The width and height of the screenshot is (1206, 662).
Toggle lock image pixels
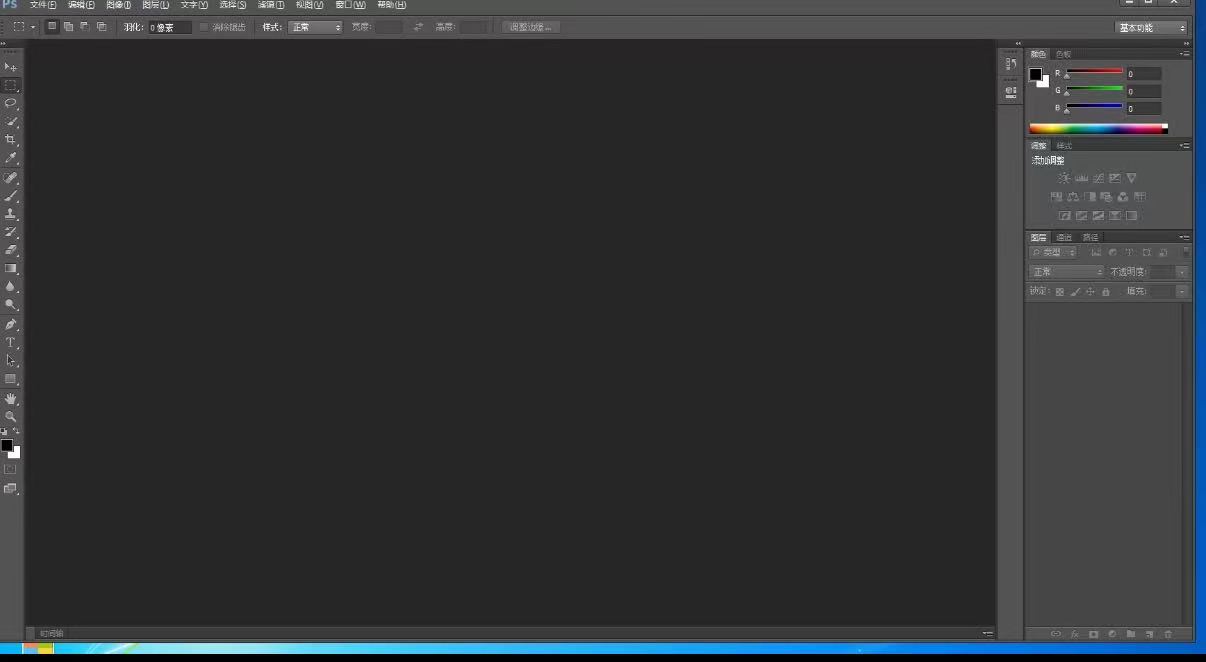[1076, 292]
